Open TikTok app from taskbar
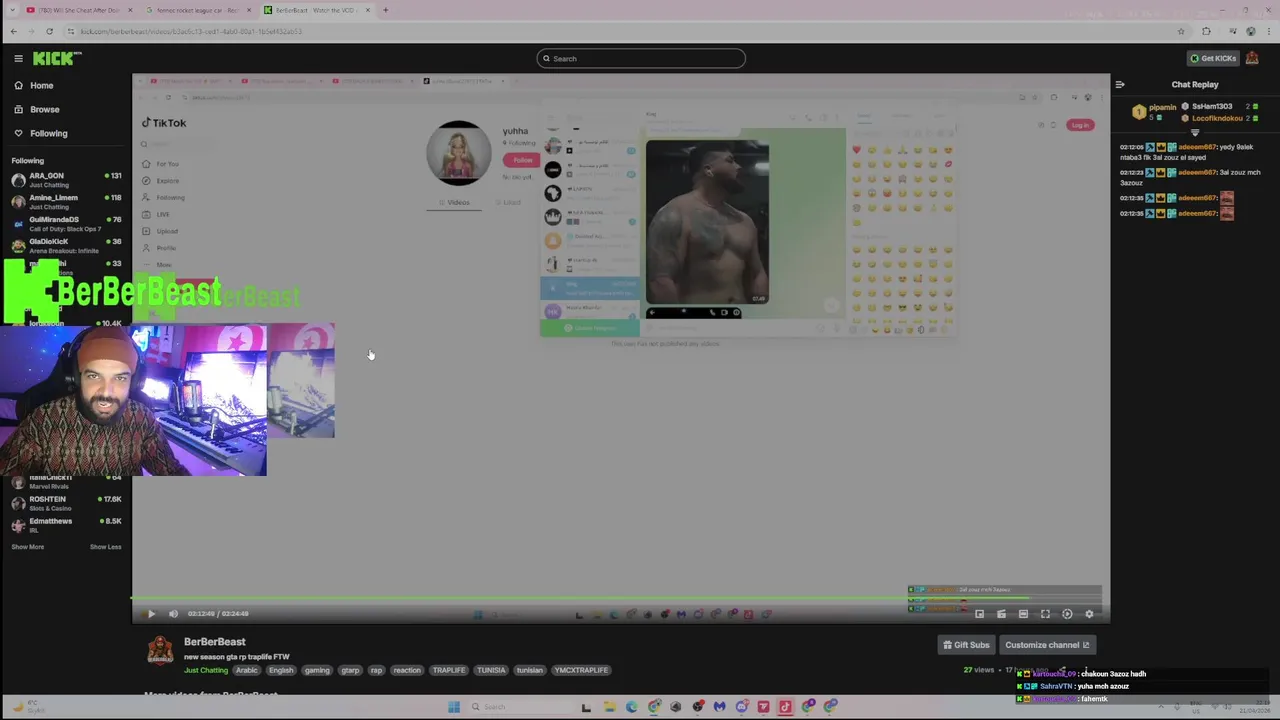 coord(785,707)
